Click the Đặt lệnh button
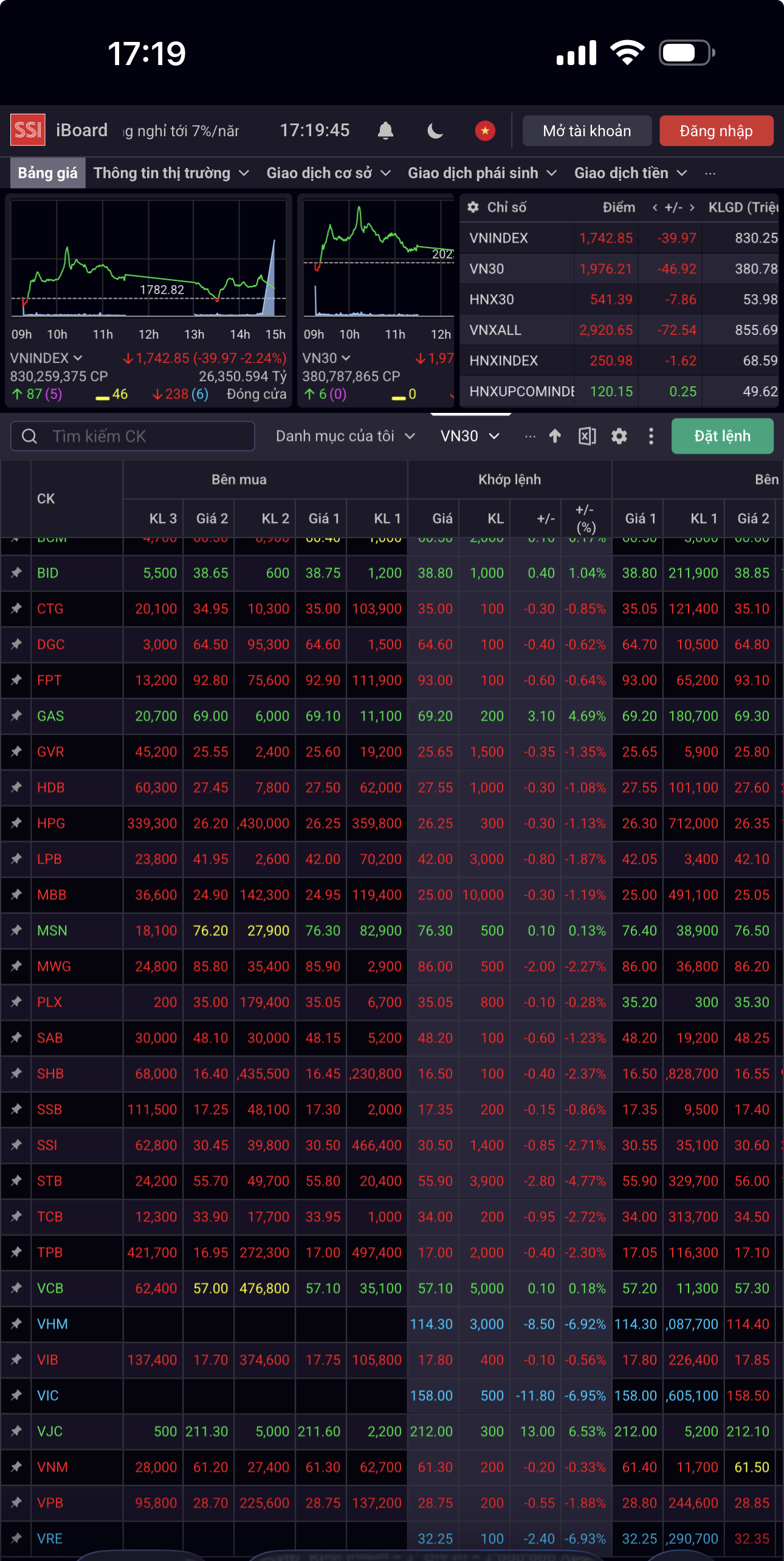This screenshot has width=784, height=1561. [x=722, y=436]
